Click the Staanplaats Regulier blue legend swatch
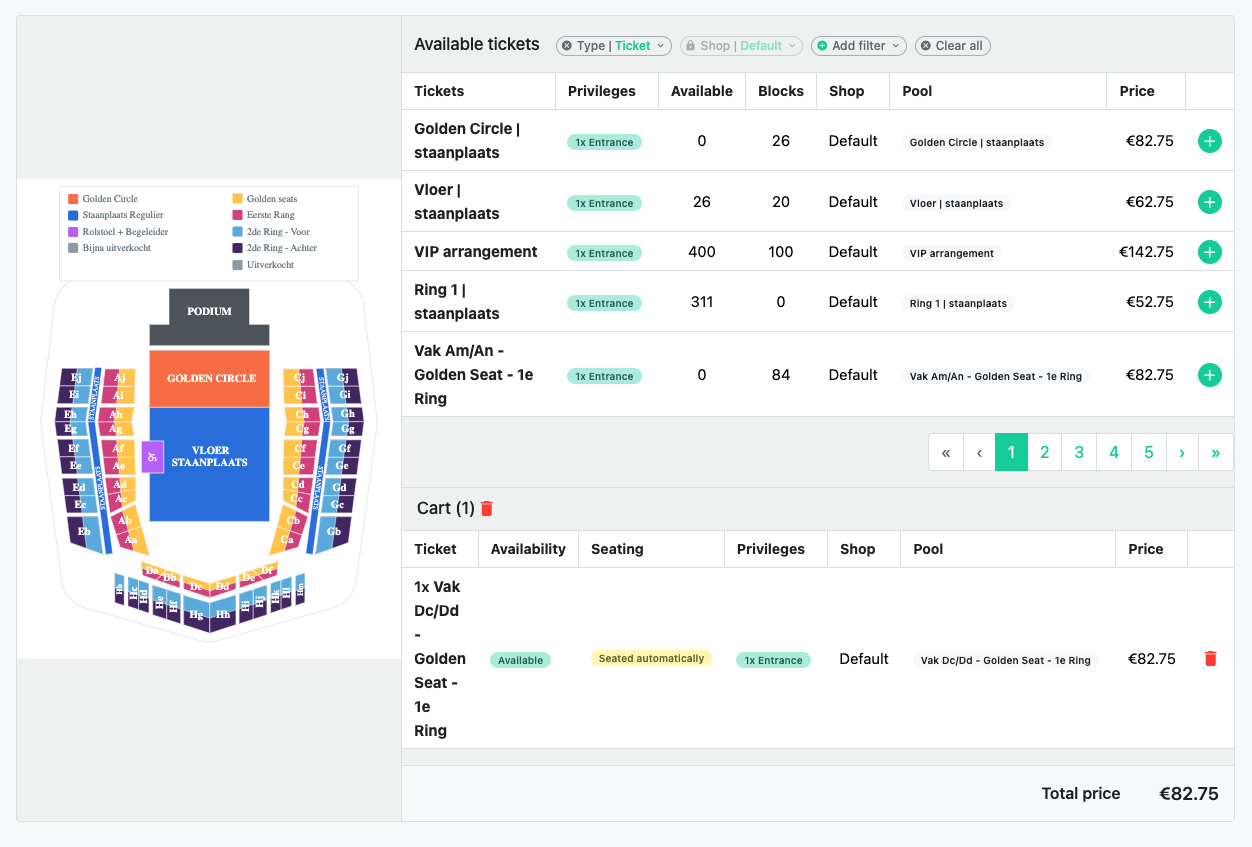This screenshot has width=1252, height=847. [x=72, y=215]
